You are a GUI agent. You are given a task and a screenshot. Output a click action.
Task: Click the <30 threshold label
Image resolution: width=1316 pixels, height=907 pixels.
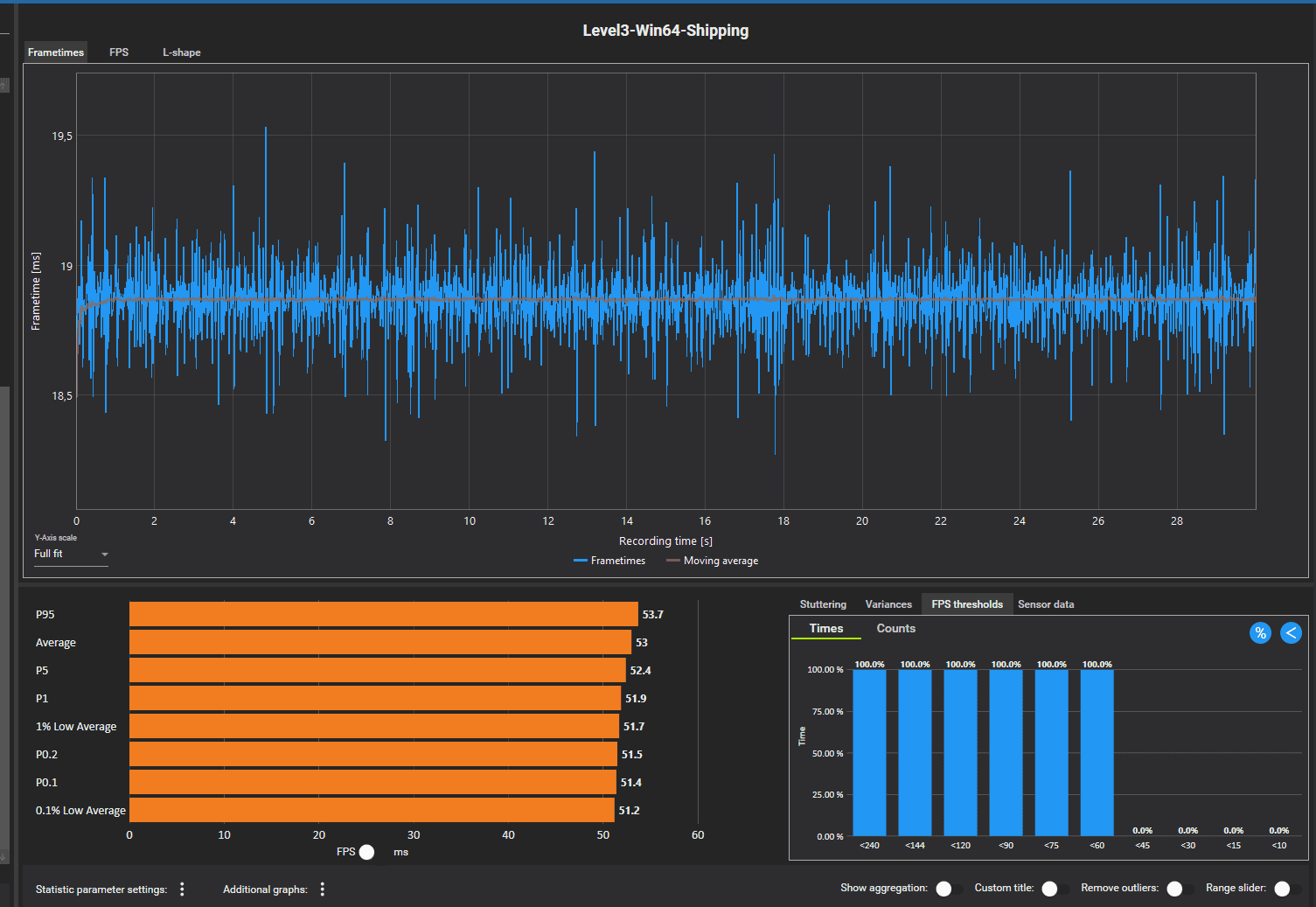click(x=1187, y=845)
